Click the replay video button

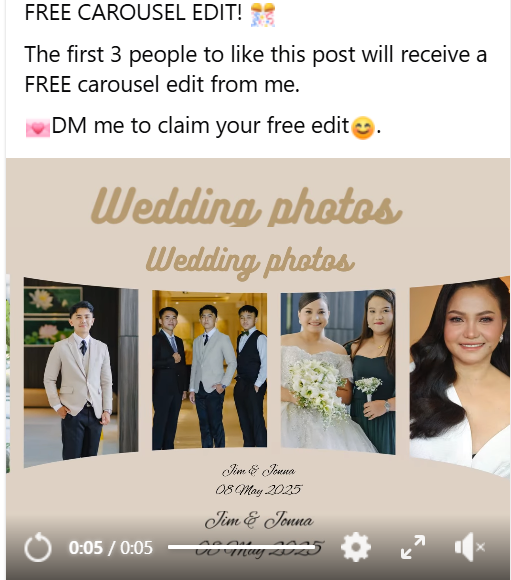click(x=37, y=547)
